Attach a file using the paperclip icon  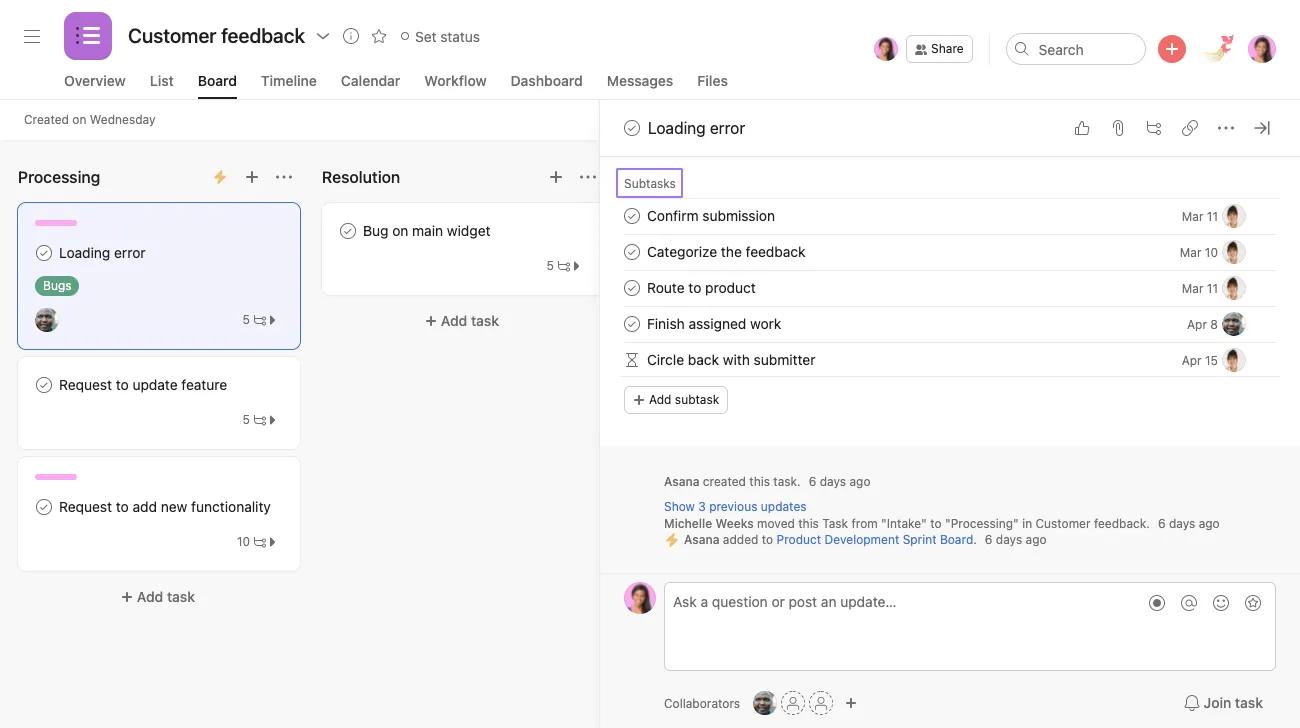click(x=1118, y=128)
